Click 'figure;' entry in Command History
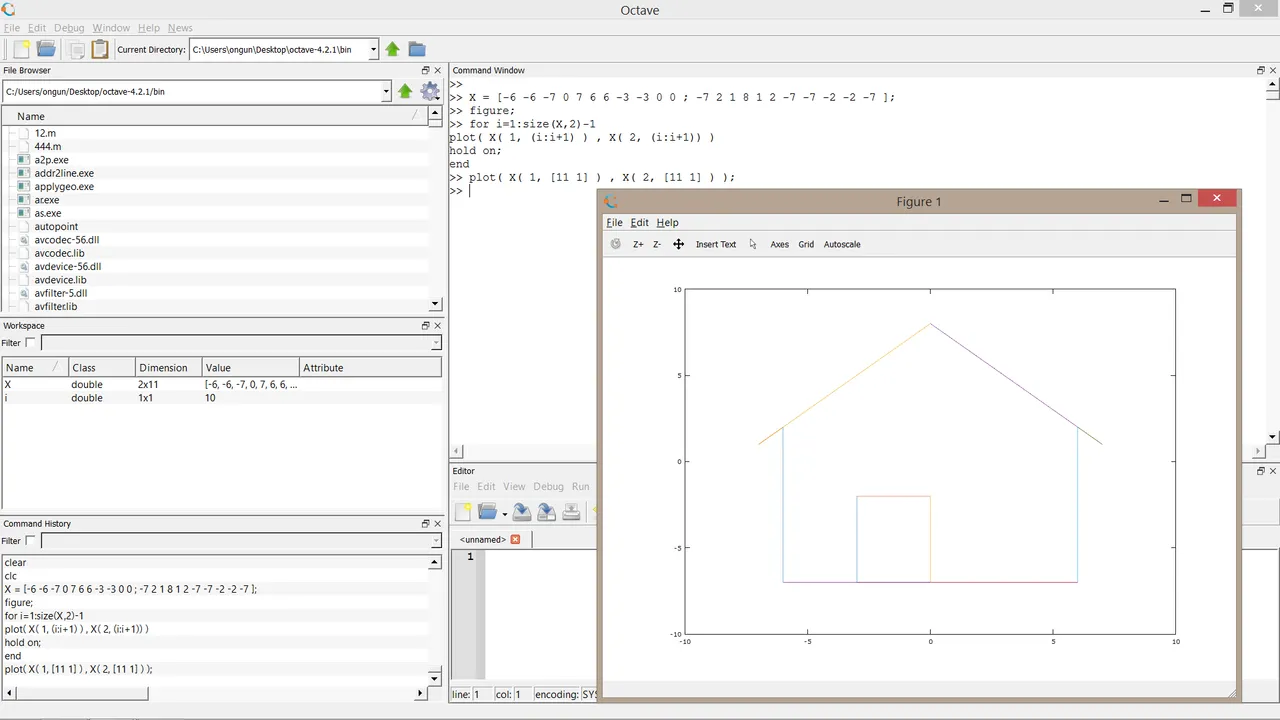1280x720 pixels. pos(18,603)
